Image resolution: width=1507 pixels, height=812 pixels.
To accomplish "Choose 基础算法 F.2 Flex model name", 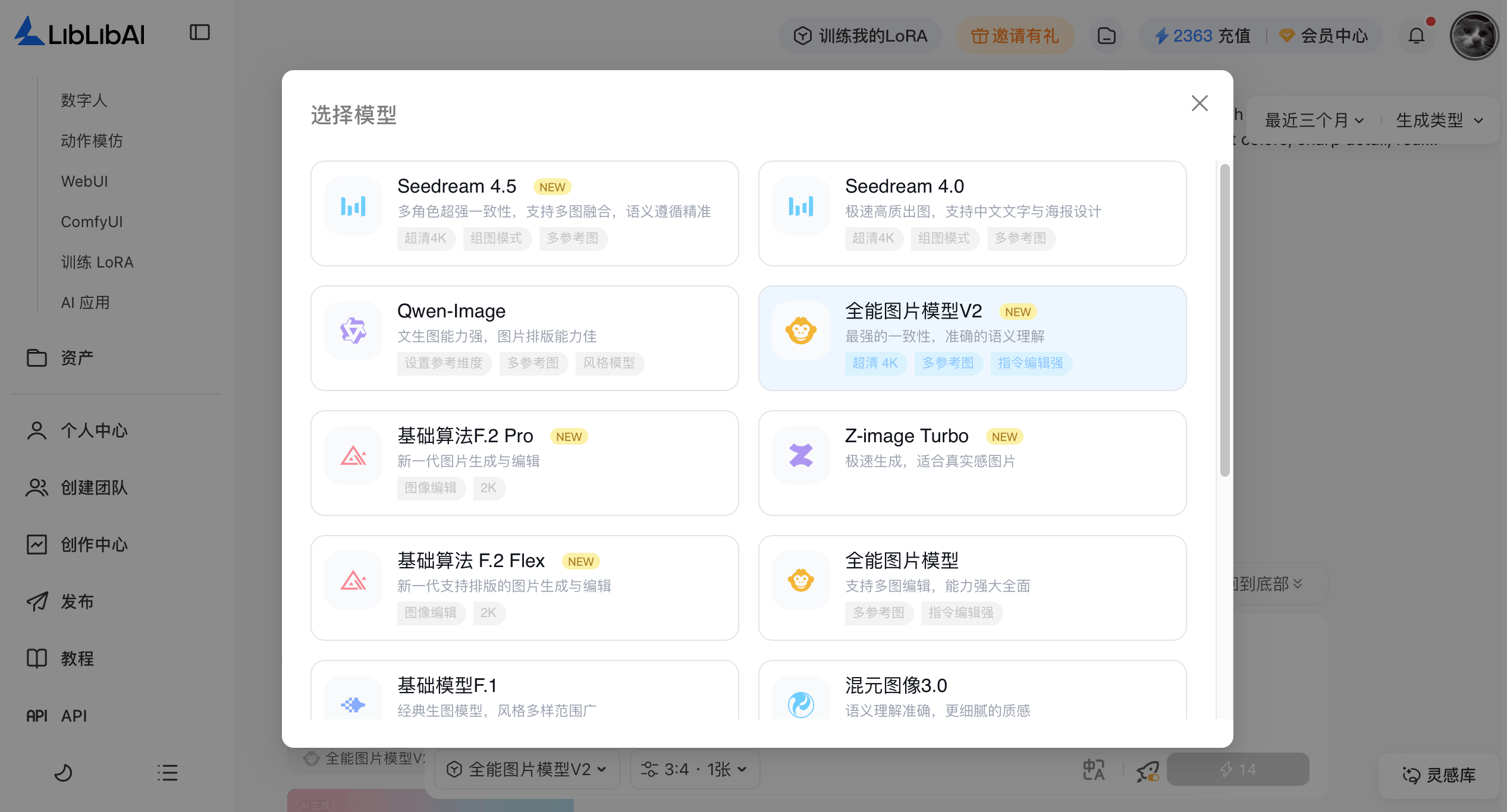I will pyautogui.click(x=471, y=561).
